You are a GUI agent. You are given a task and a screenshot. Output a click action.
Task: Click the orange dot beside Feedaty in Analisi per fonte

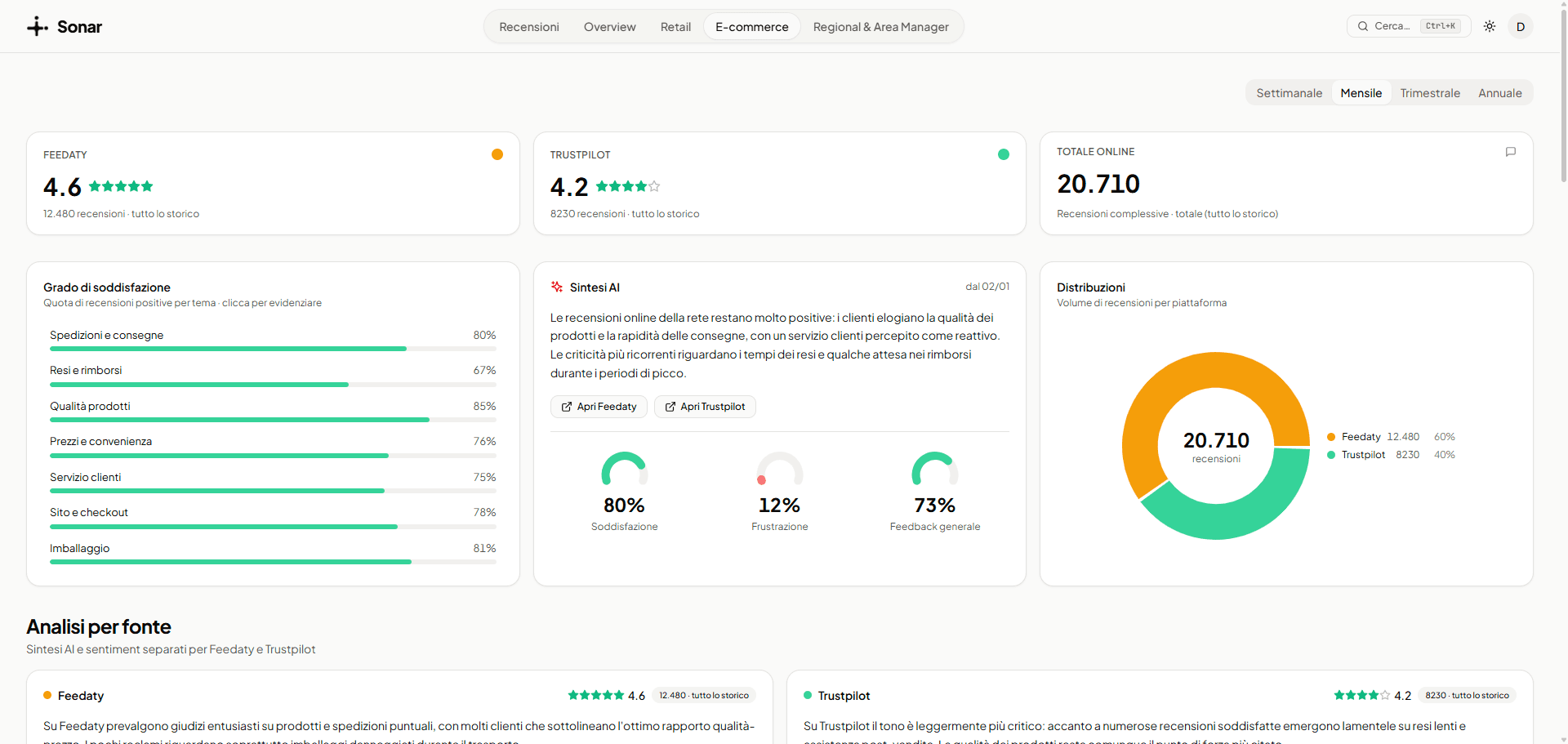point(47,695)
